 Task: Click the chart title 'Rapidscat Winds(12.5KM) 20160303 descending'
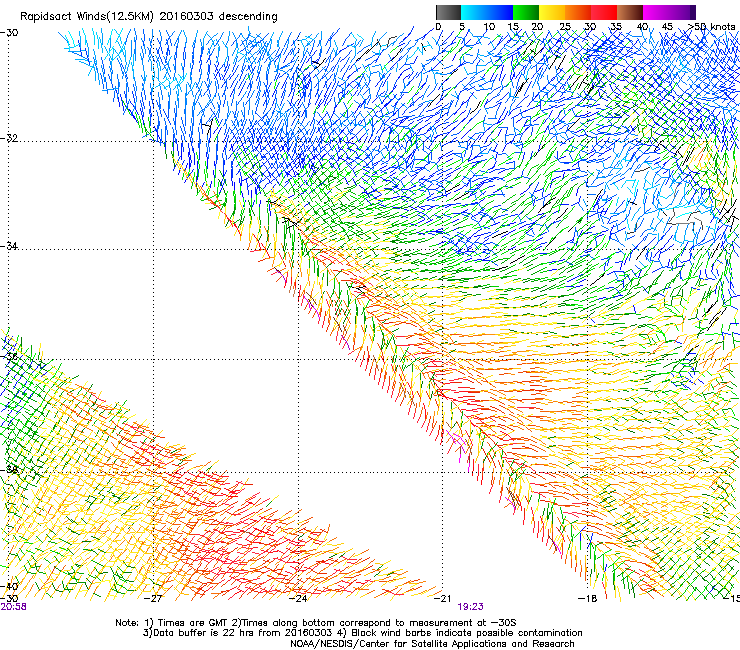149,17
